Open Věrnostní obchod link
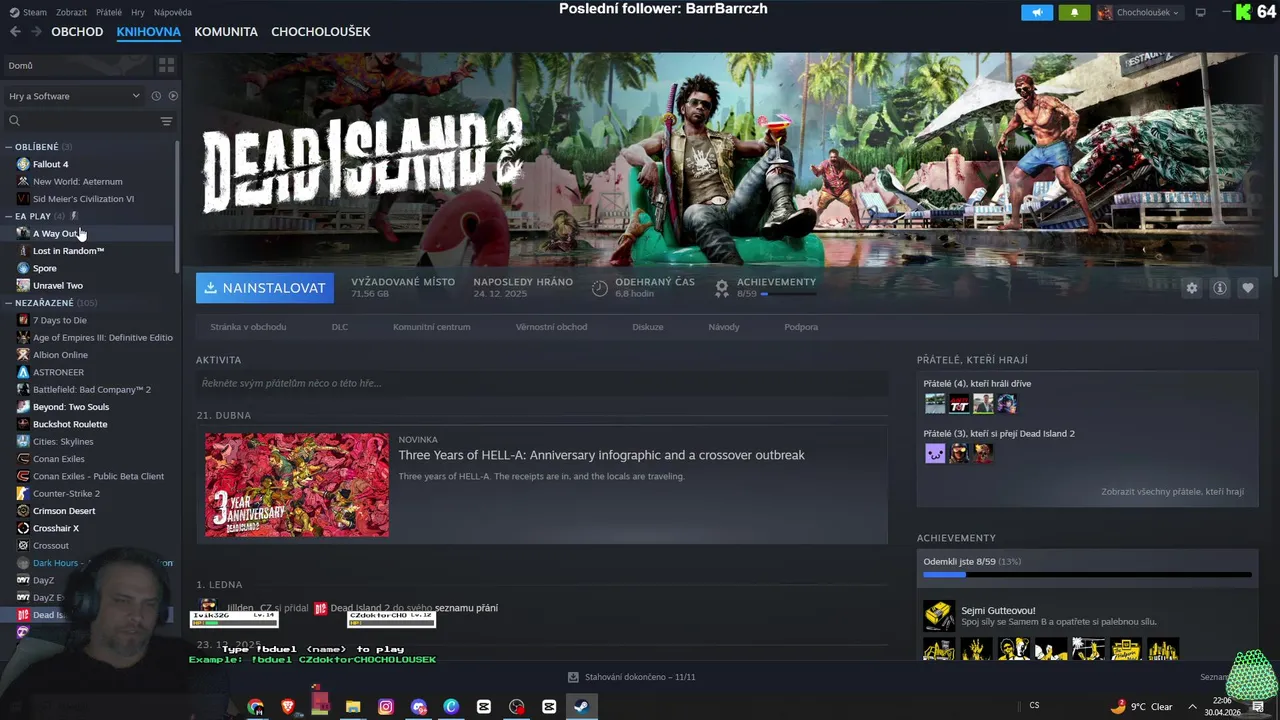 pos(551,327)
